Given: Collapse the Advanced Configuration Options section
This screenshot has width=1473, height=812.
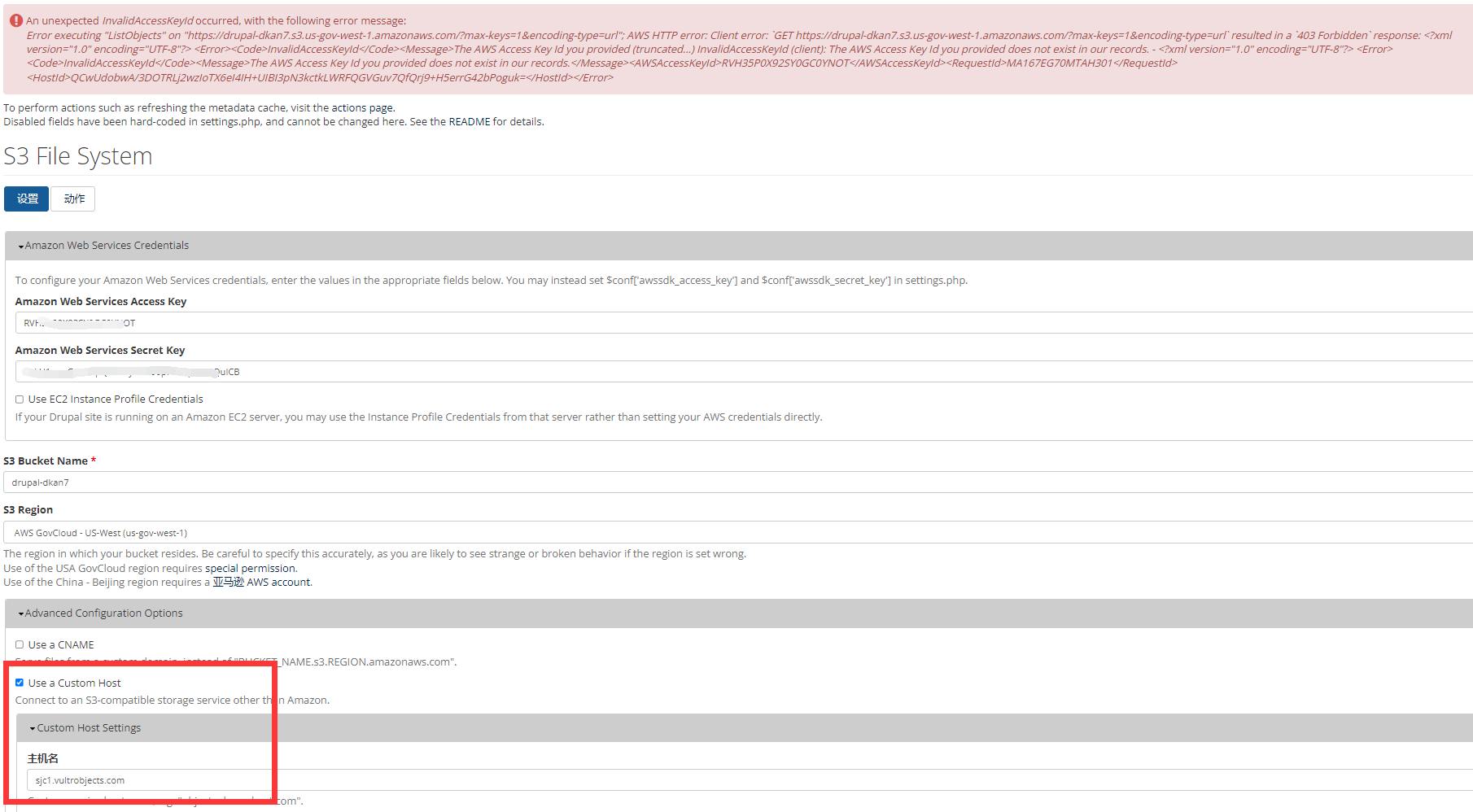Looking at the screenshot, I should coord(103,613).
